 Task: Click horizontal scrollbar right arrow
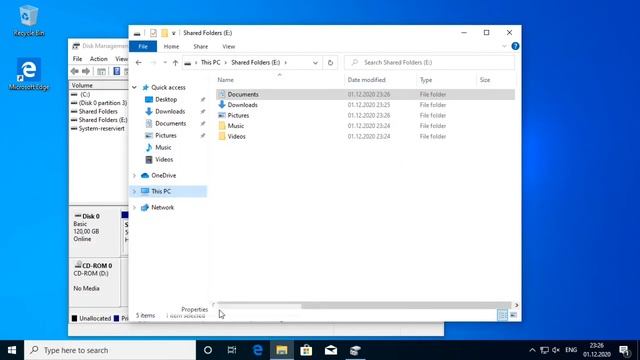516,305
